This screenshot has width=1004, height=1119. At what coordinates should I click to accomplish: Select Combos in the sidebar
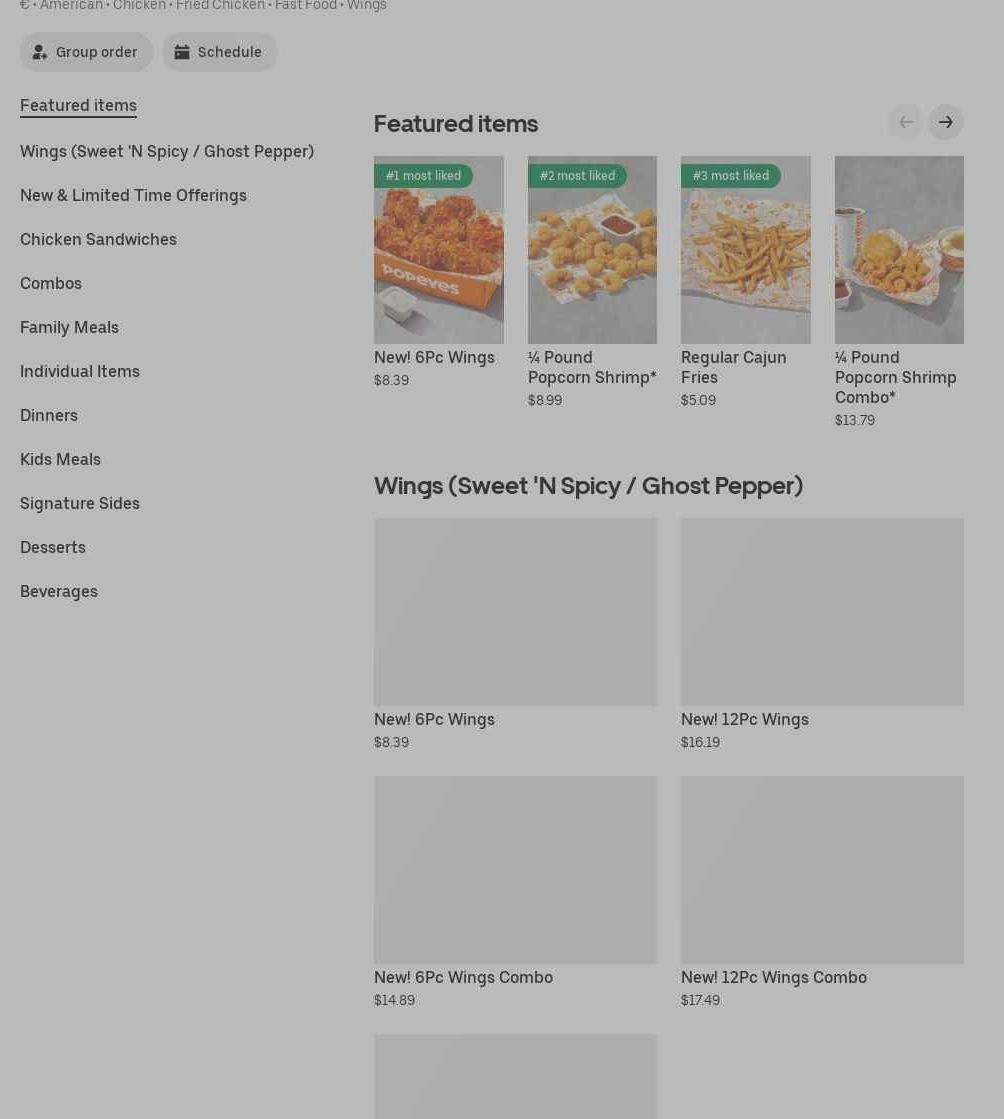pyautogui.click(x=51, y=283)
